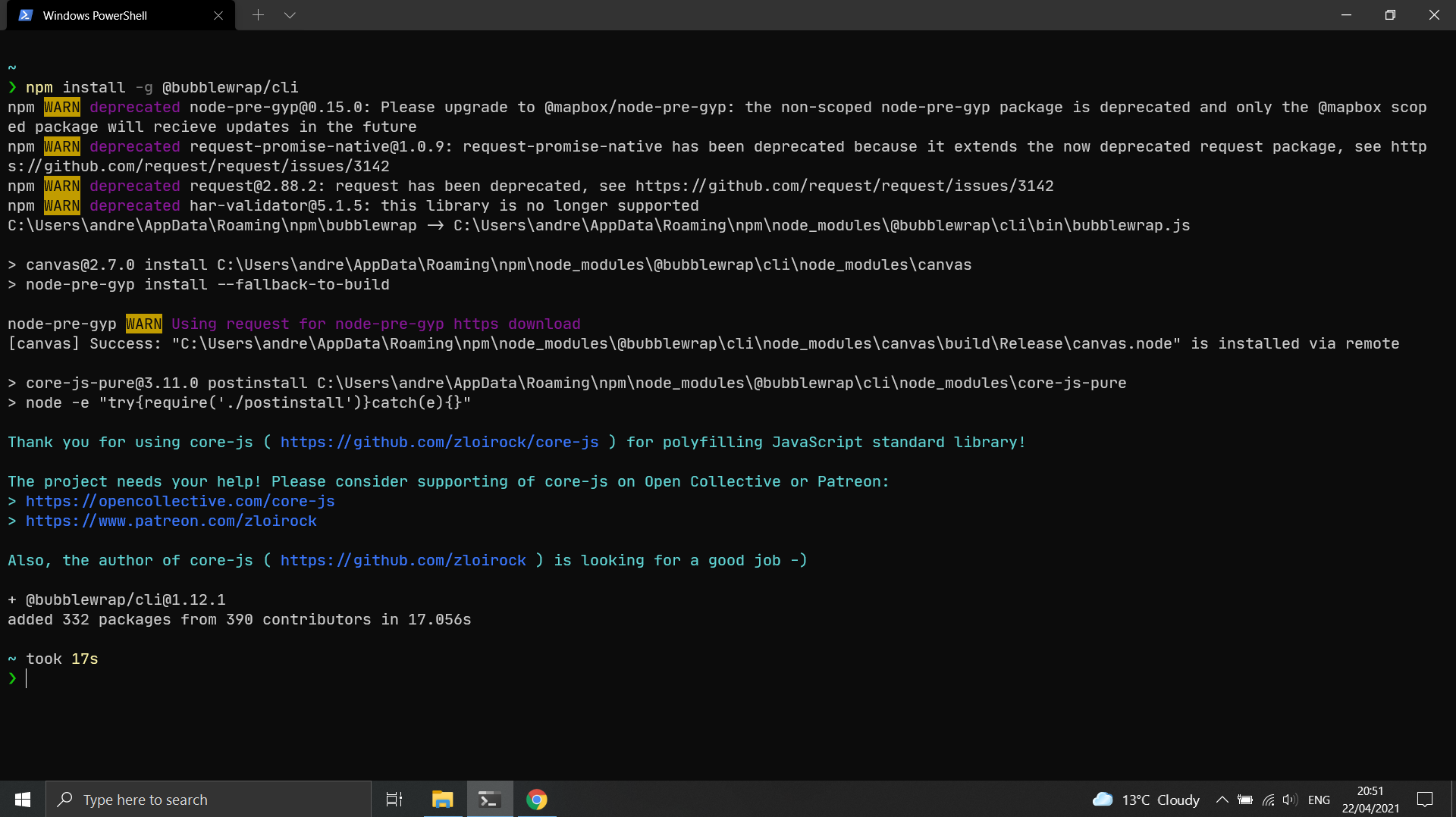
Task: Open the notifications Action Center icon
Action: point(1425,799)
